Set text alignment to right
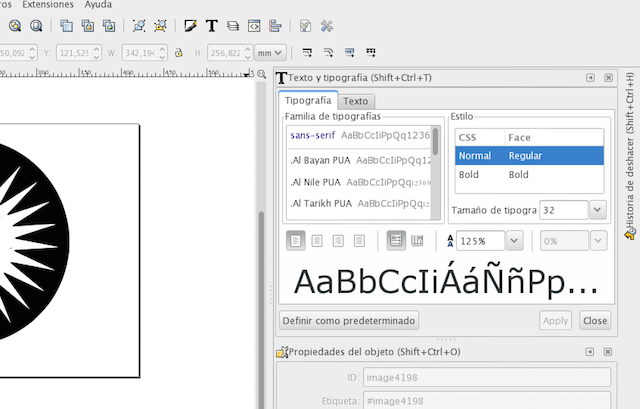 pos(338,241)
